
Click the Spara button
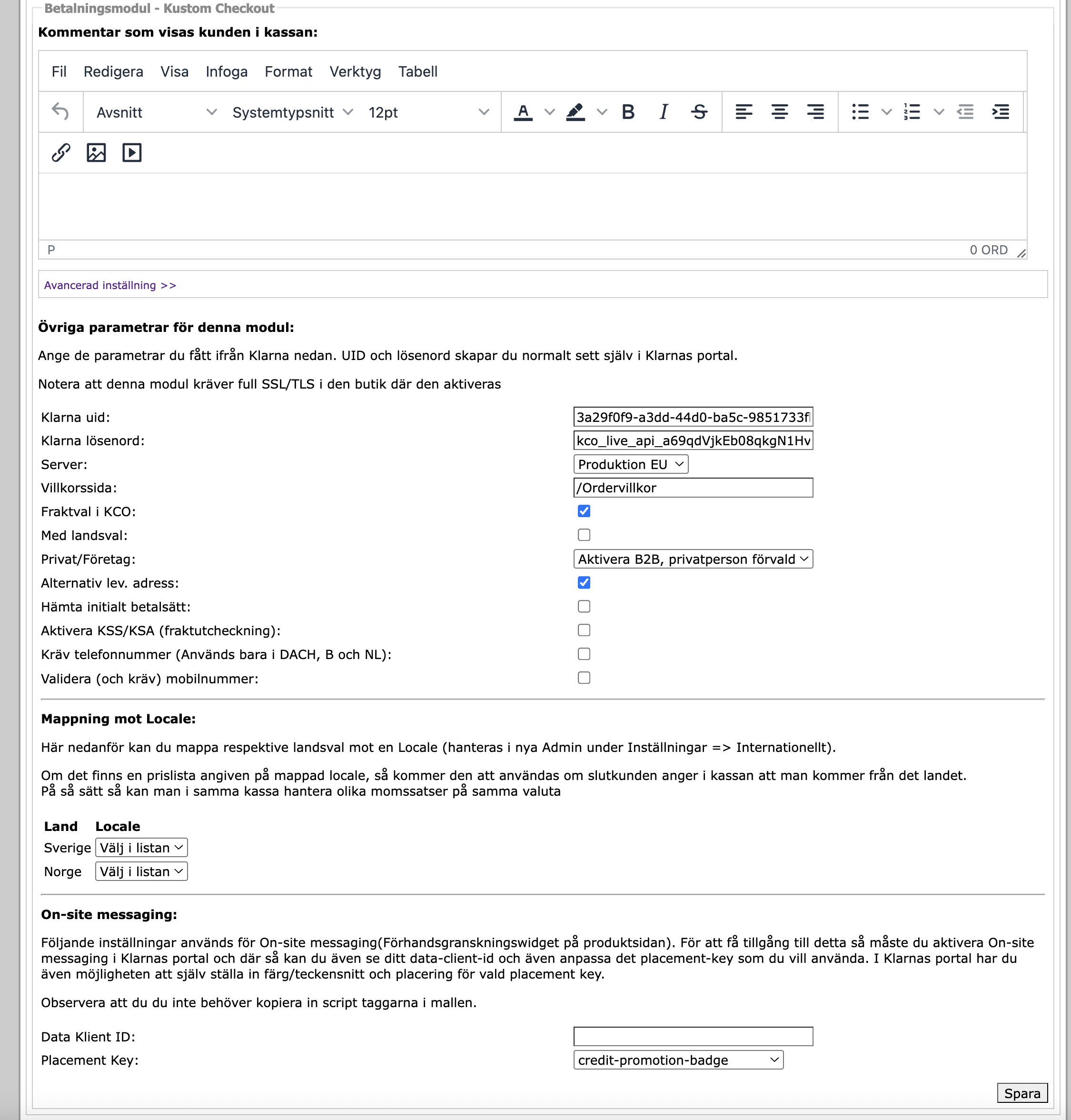click(x=1021, y=1093)
